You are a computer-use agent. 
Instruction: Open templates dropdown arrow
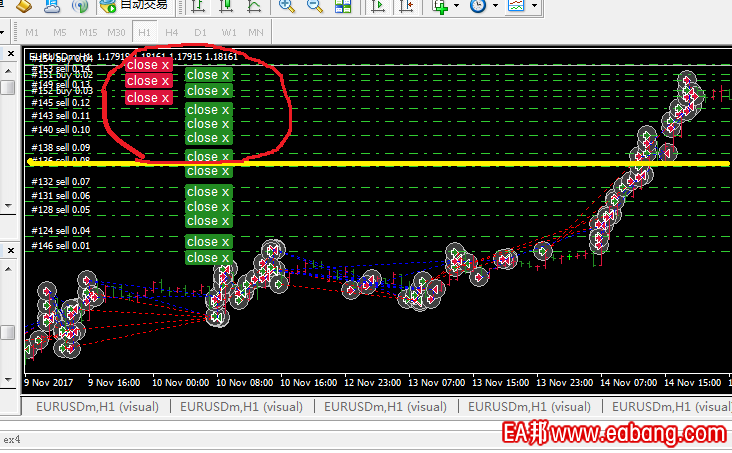(535, 7)
